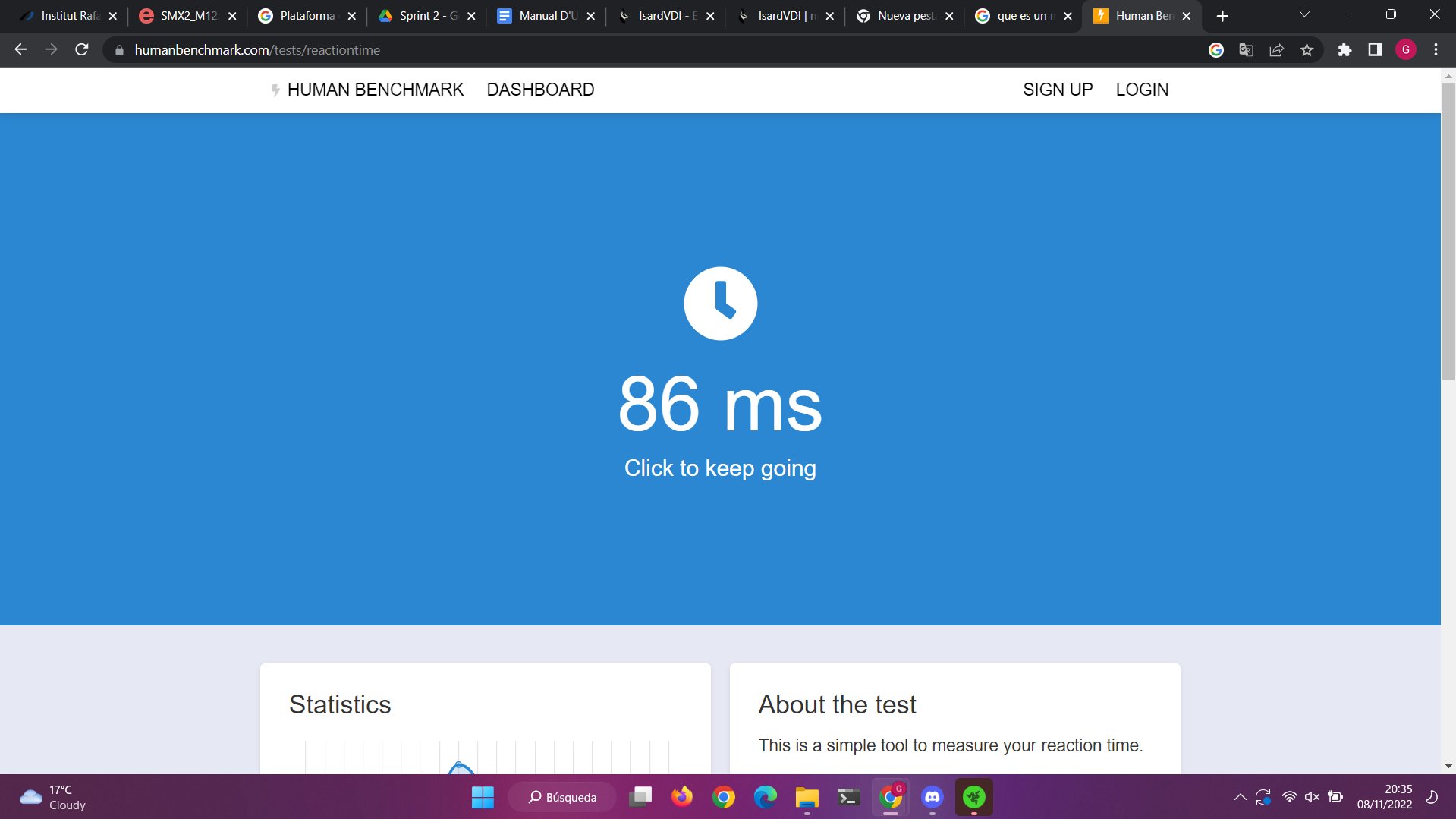Open the clock and date showing 20:35
The width and height of the screenshot is (1456, 819).
click(1385, 797)
